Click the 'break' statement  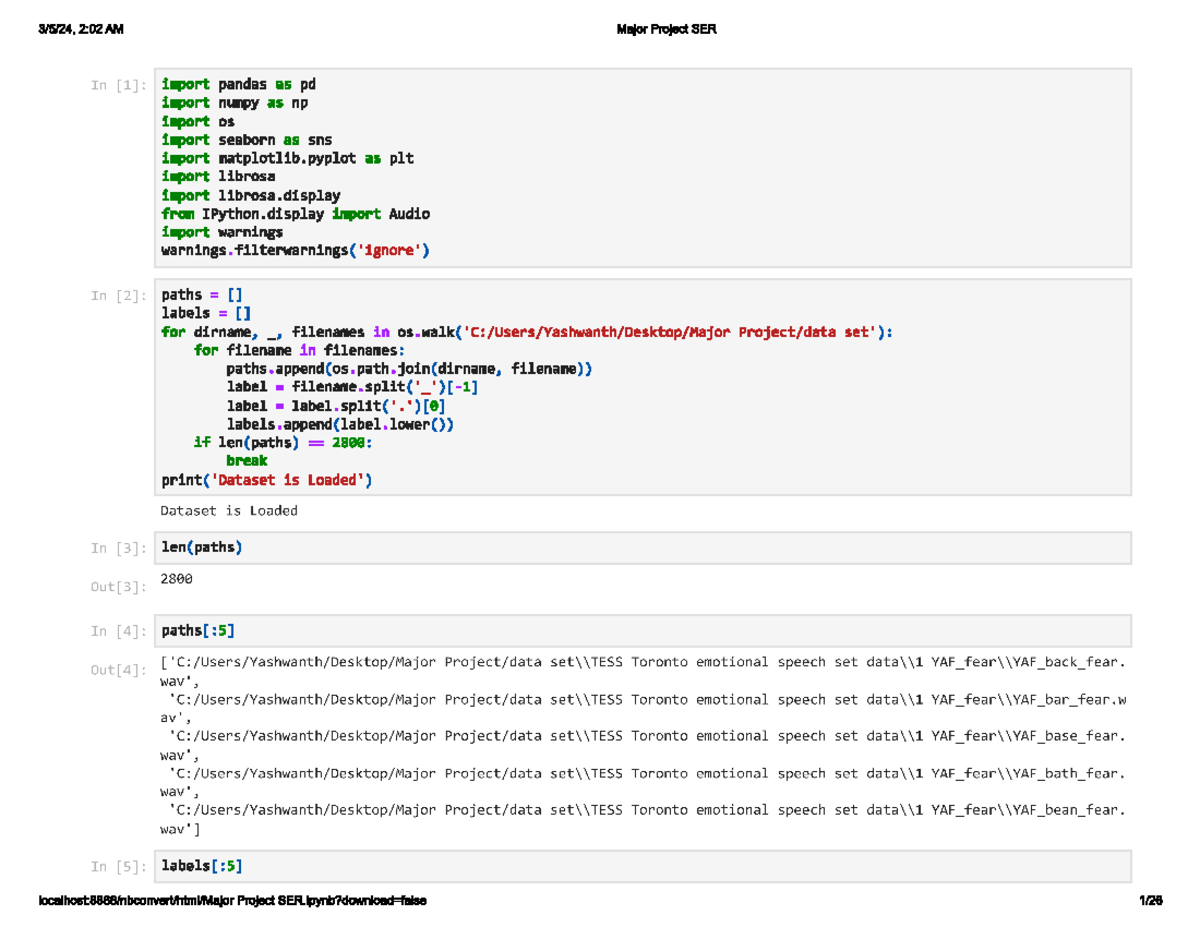246,461
